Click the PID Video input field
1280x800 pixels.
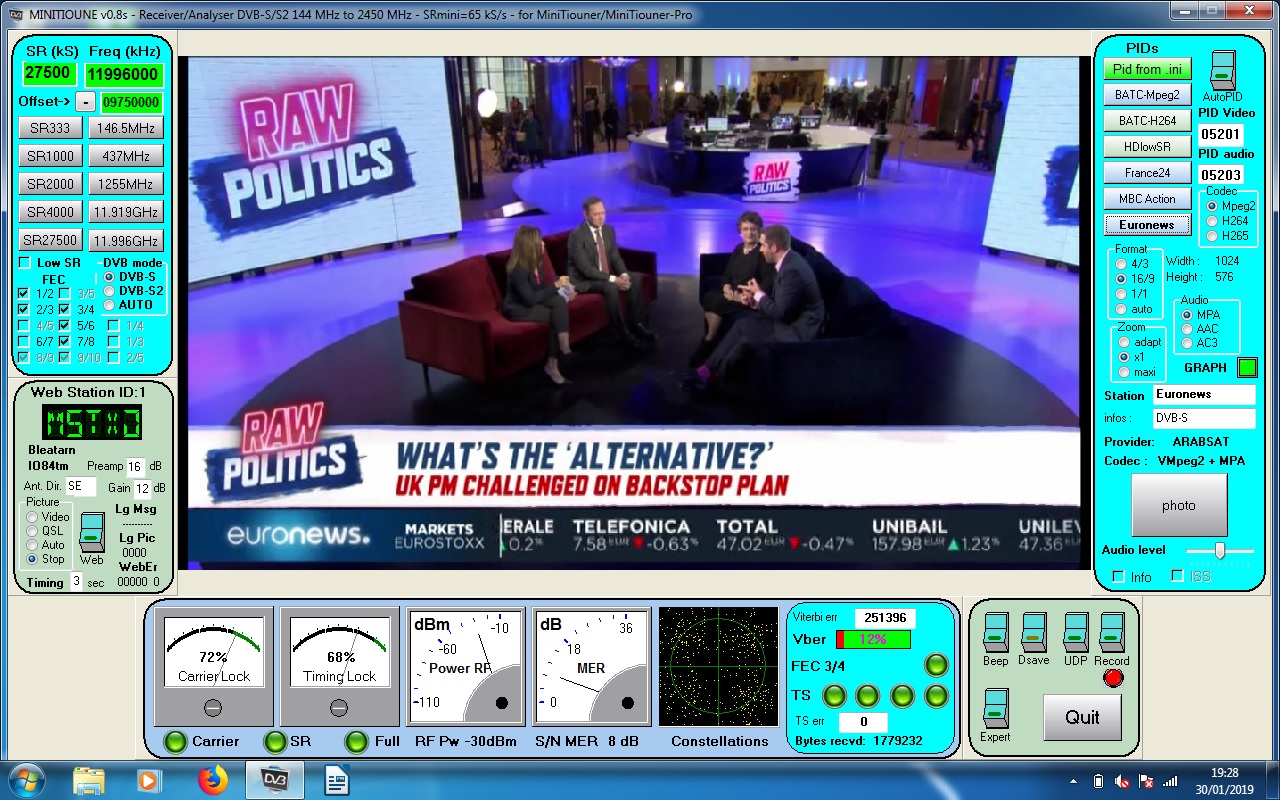click(x=1220, y=133)
